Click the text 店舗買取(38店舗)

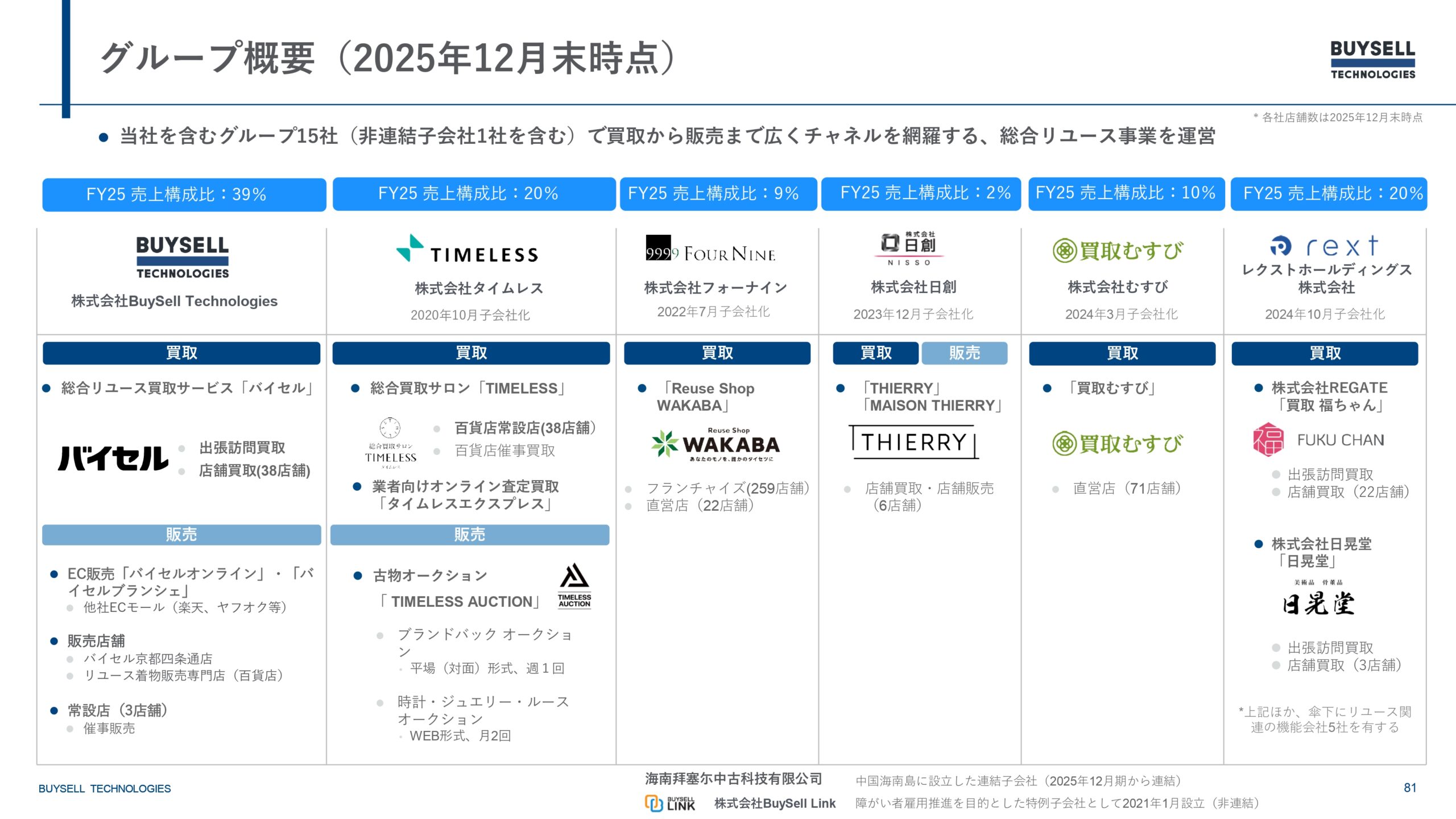coord(254,471)
